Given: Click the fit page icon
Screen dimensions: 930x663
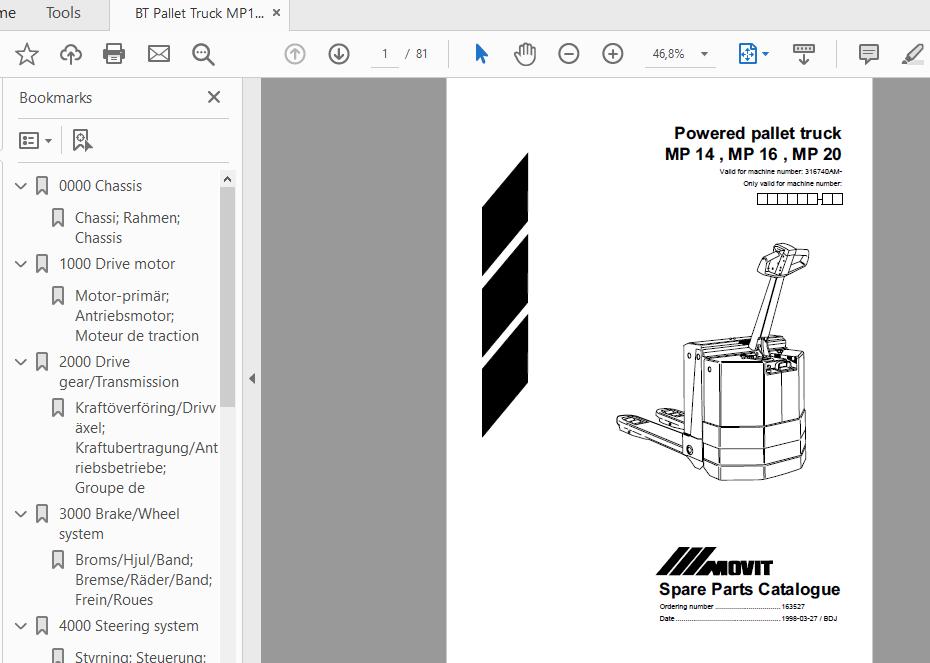Looking at the screenshot, I should click(x=747, y=54).
